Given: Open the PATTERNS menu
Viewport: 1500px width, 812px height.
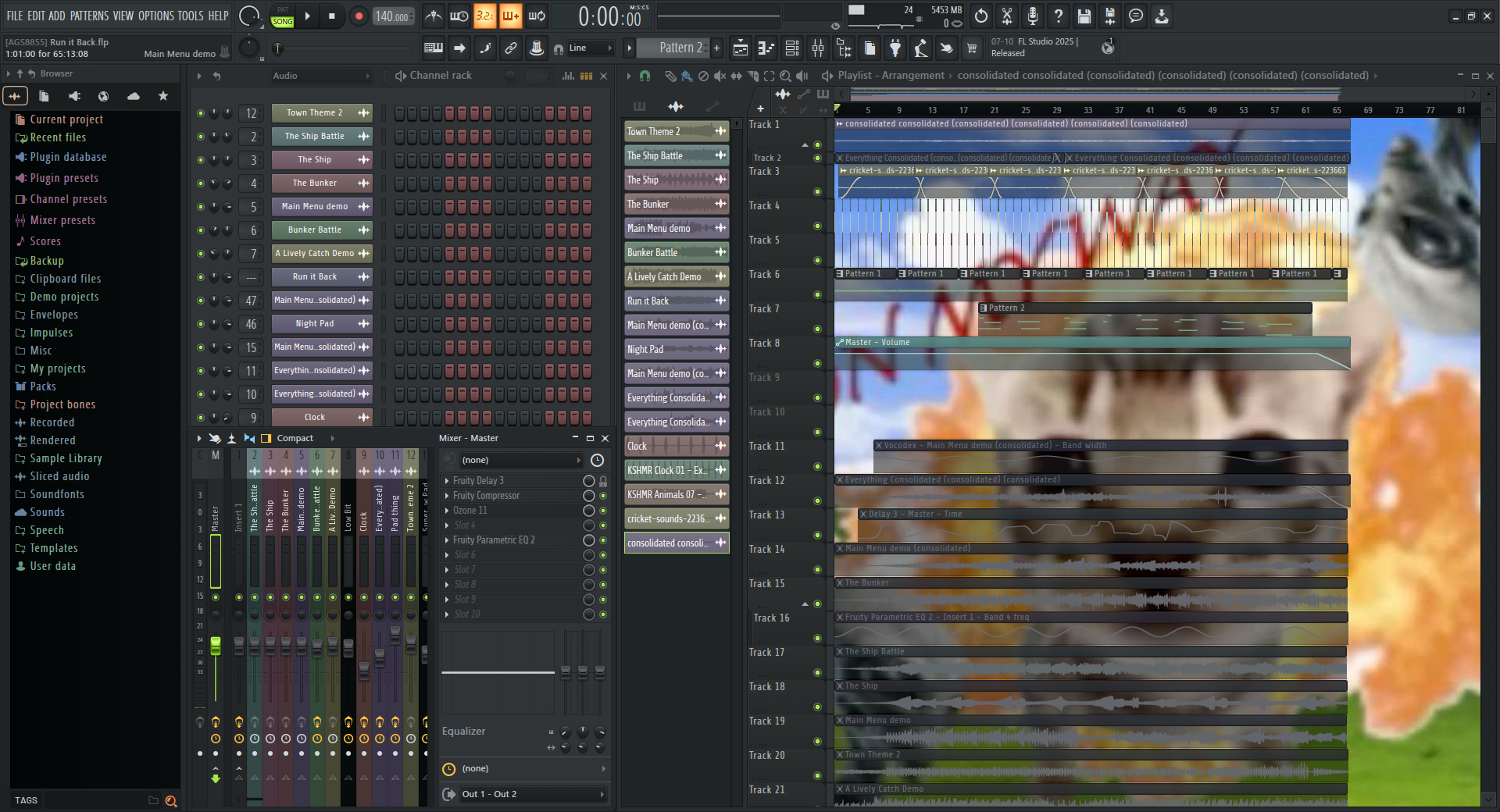Looking at the screenshot, I should click(89, 16).
